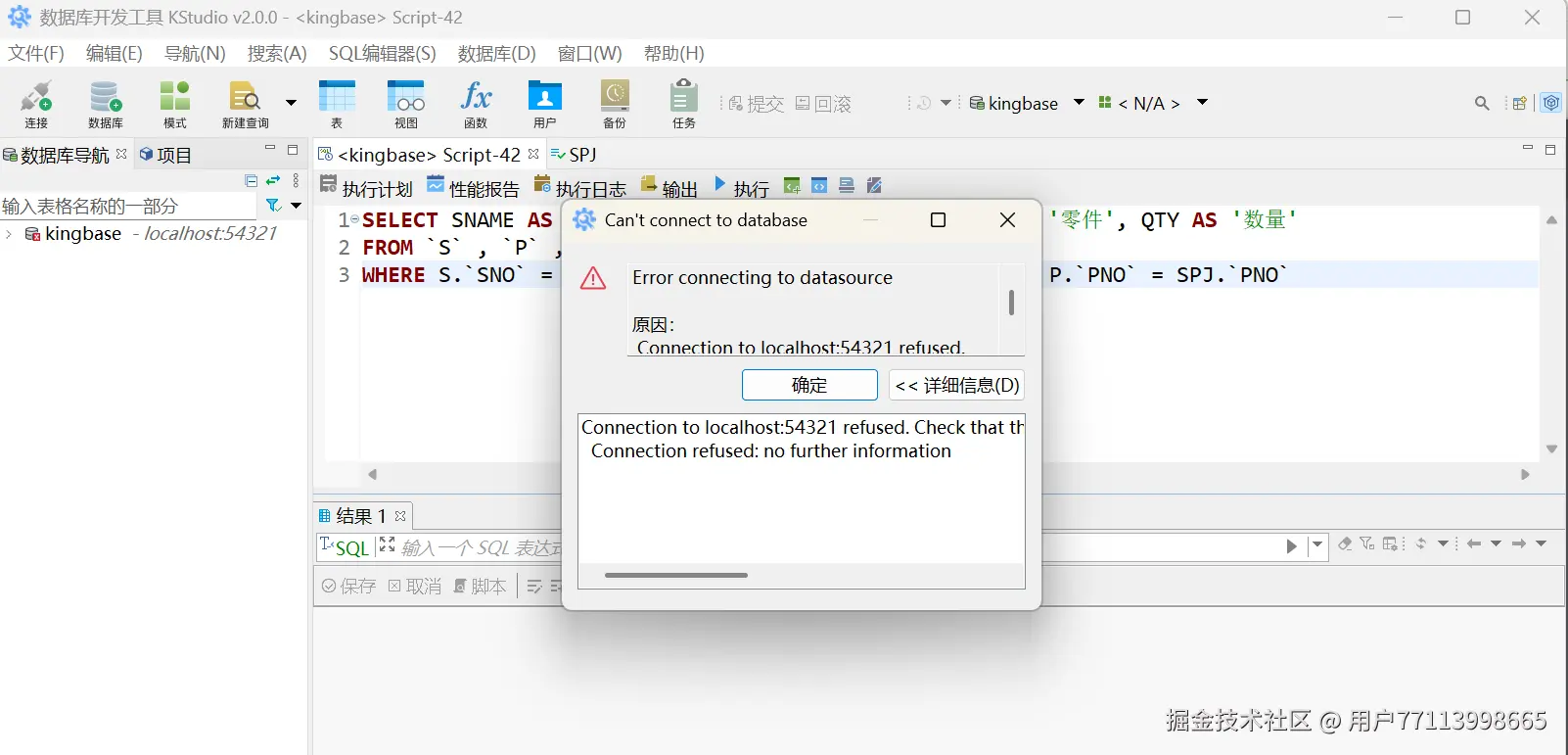Click the 执行 run script button
Screen dimensions: 1568x755
(741, 187)
